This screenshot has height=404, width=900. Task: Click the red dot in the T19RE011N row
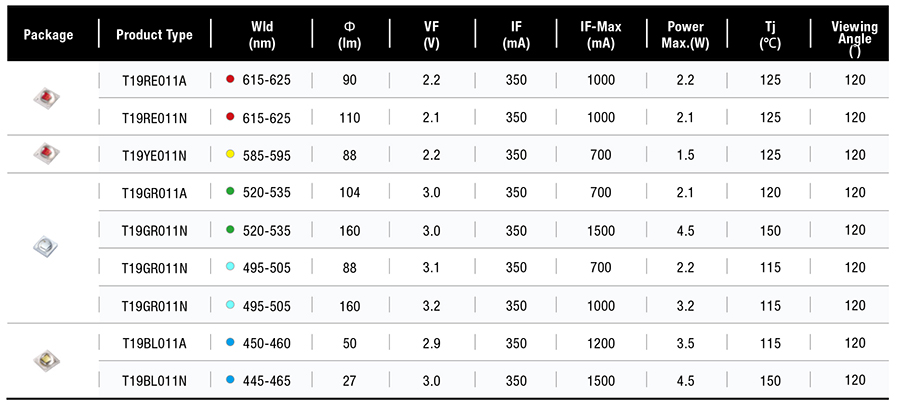coord(231,117)
